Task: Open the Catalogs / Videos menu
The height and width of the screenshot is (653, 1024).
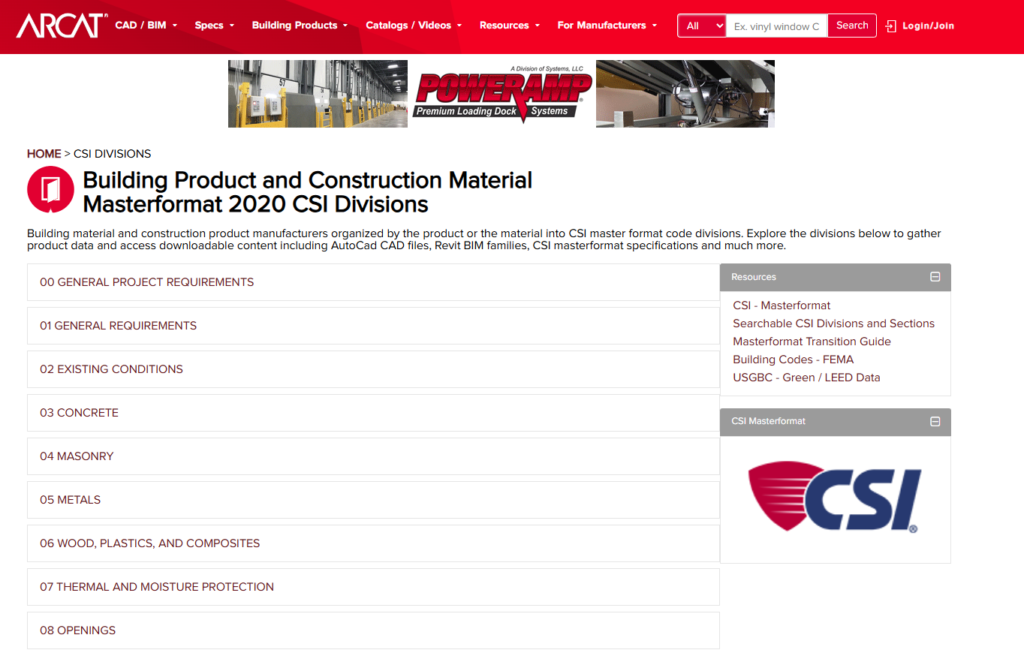Action: pos(413,25)
